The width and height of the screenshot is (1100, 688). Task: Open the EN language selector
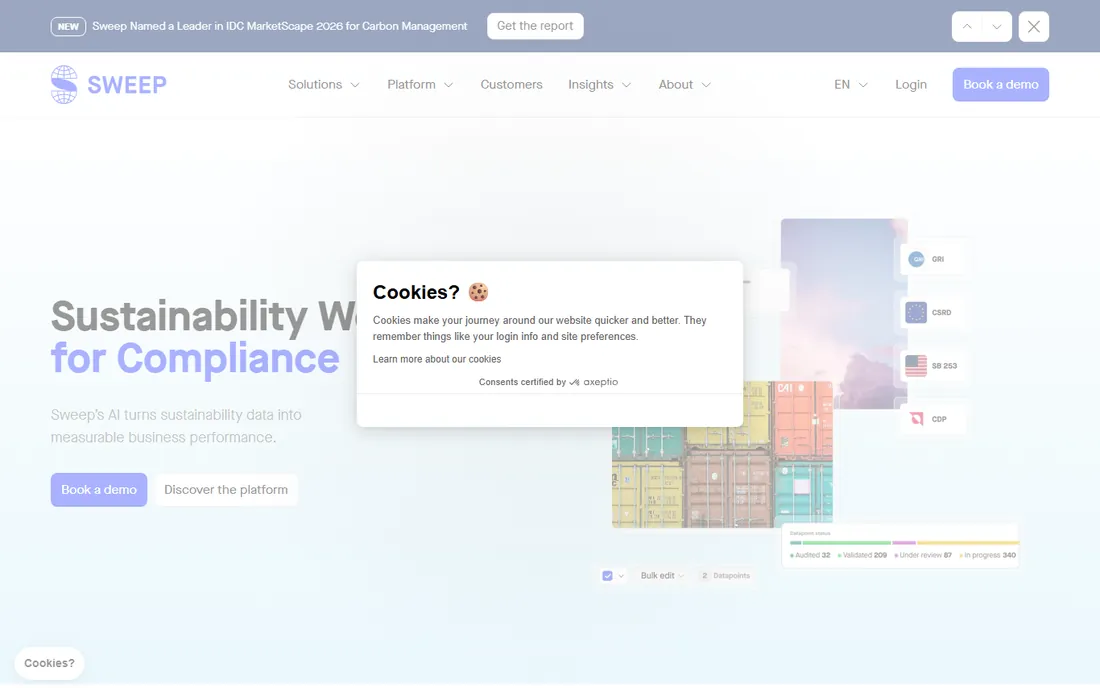click(x=851, y=84)
